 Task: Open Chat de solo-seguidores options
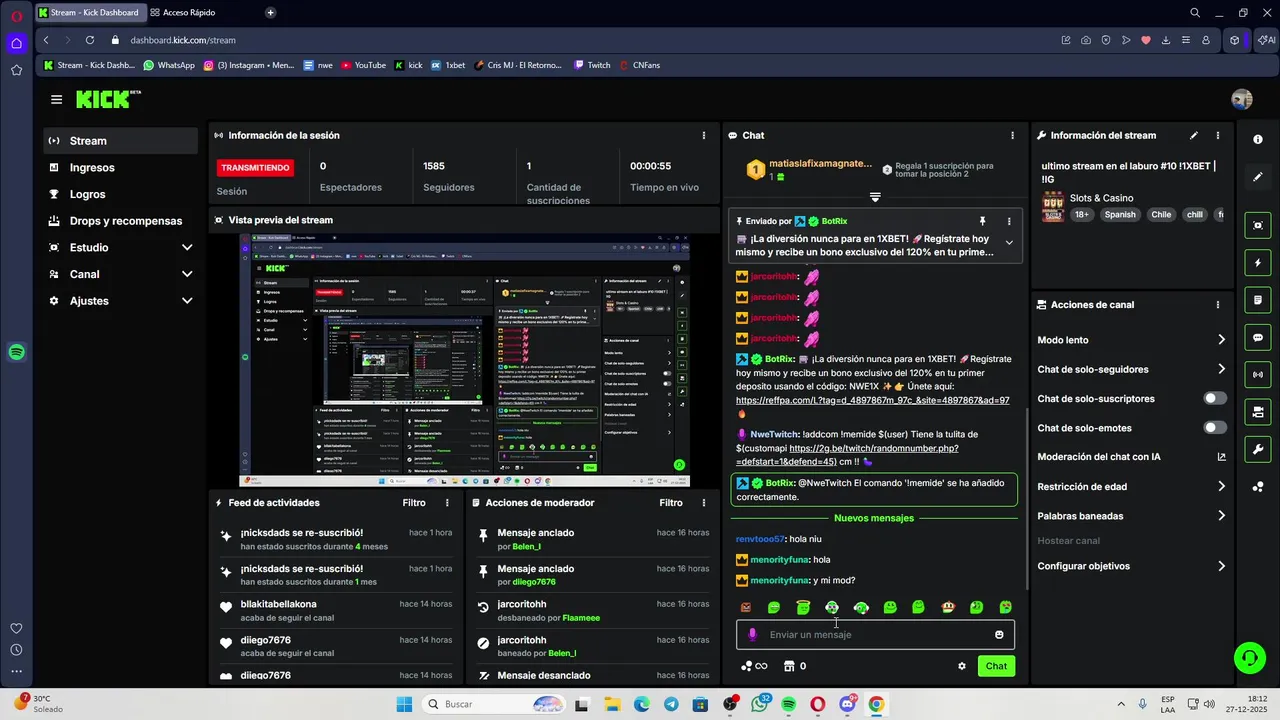point(1131,369)
